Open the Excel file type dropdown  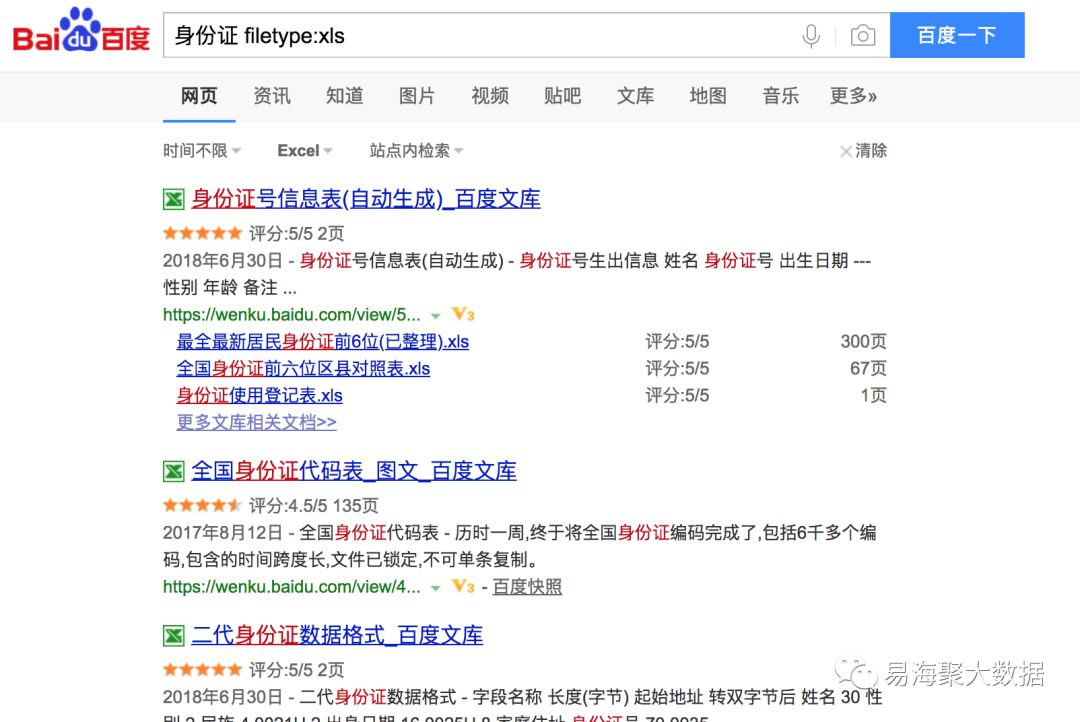click(304, 151)
